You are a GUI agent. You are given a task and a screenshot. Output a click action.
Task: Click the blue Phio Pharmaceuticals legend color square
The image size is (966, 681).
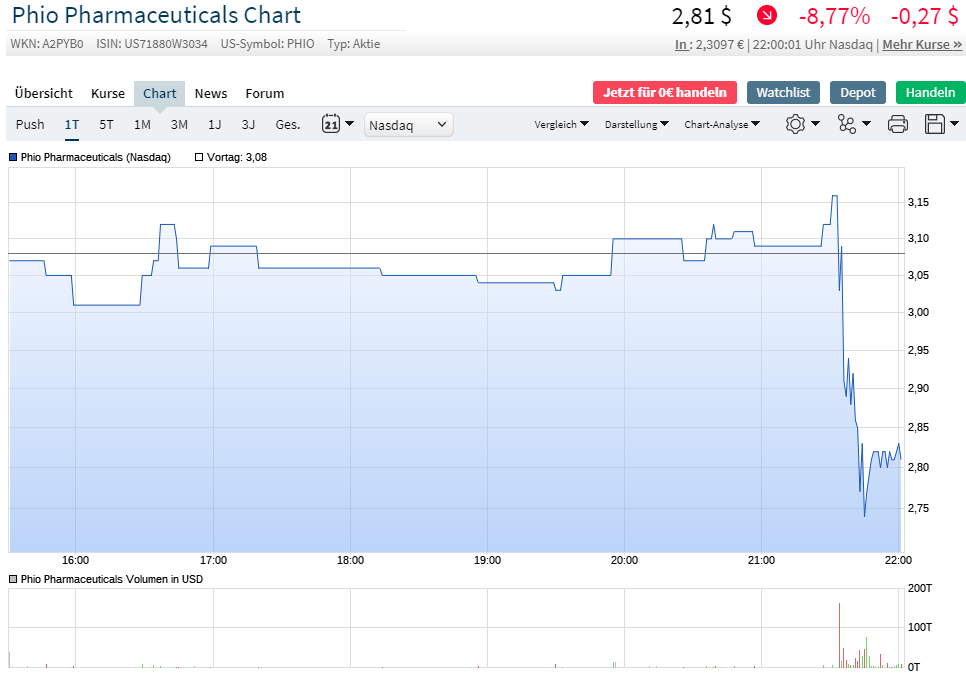pyautogui.click(x=12, y=157)
